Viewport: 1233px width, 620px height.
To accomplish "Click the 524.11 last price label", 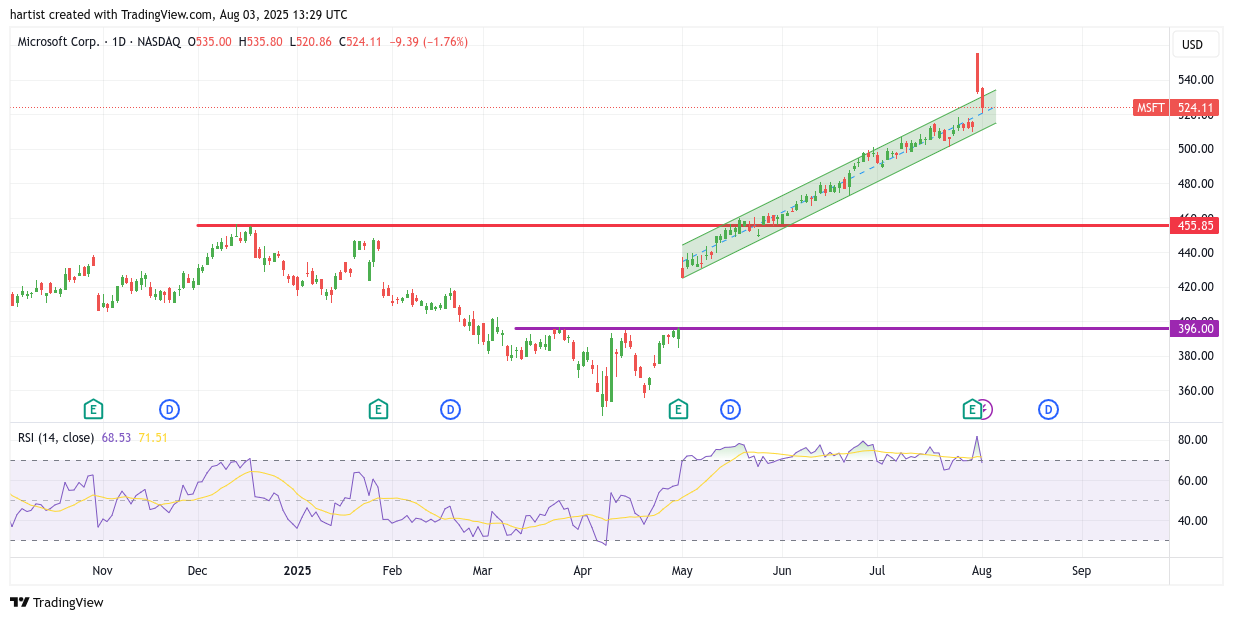I will point(1195,108).
